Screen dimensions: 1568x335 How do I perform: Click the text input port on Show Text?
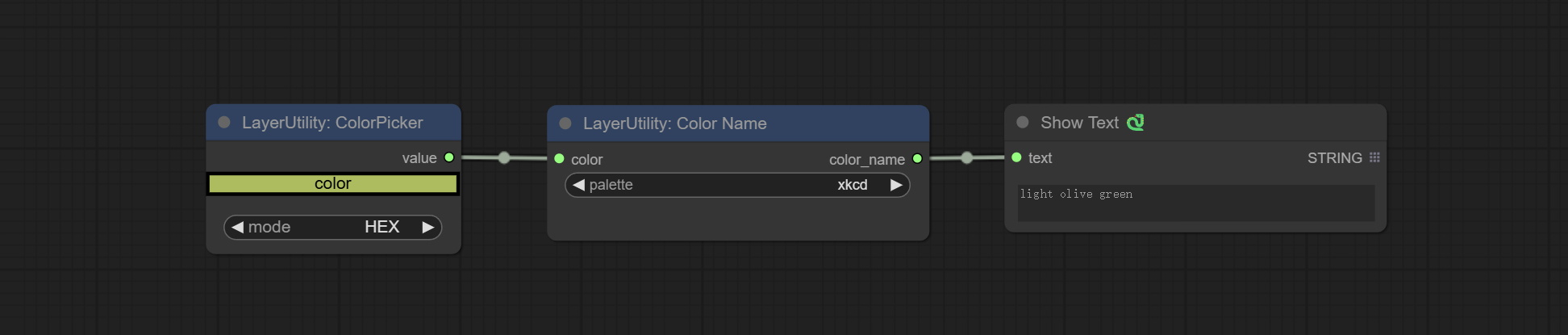tap(1016, 157)
